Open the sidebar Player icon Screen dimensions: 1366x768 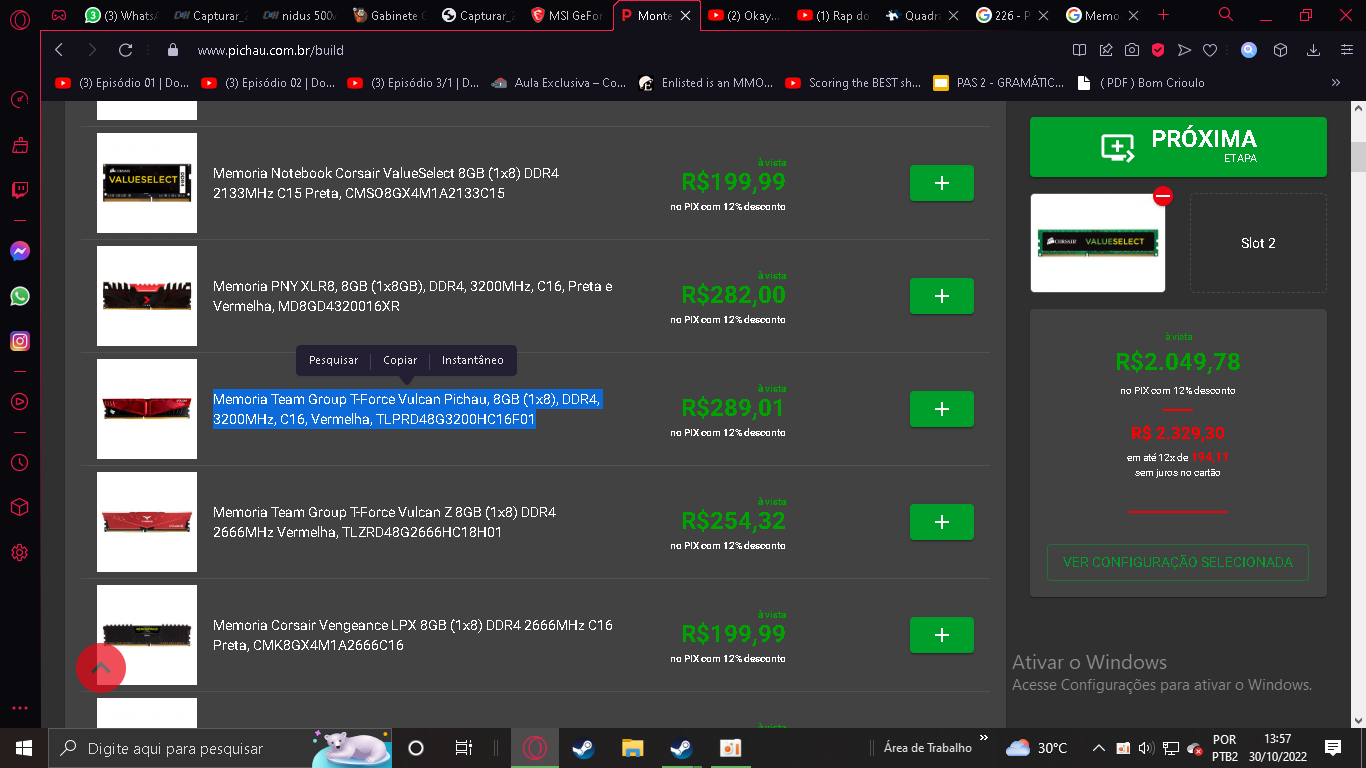pyautogui.click(x=19, y=401)
